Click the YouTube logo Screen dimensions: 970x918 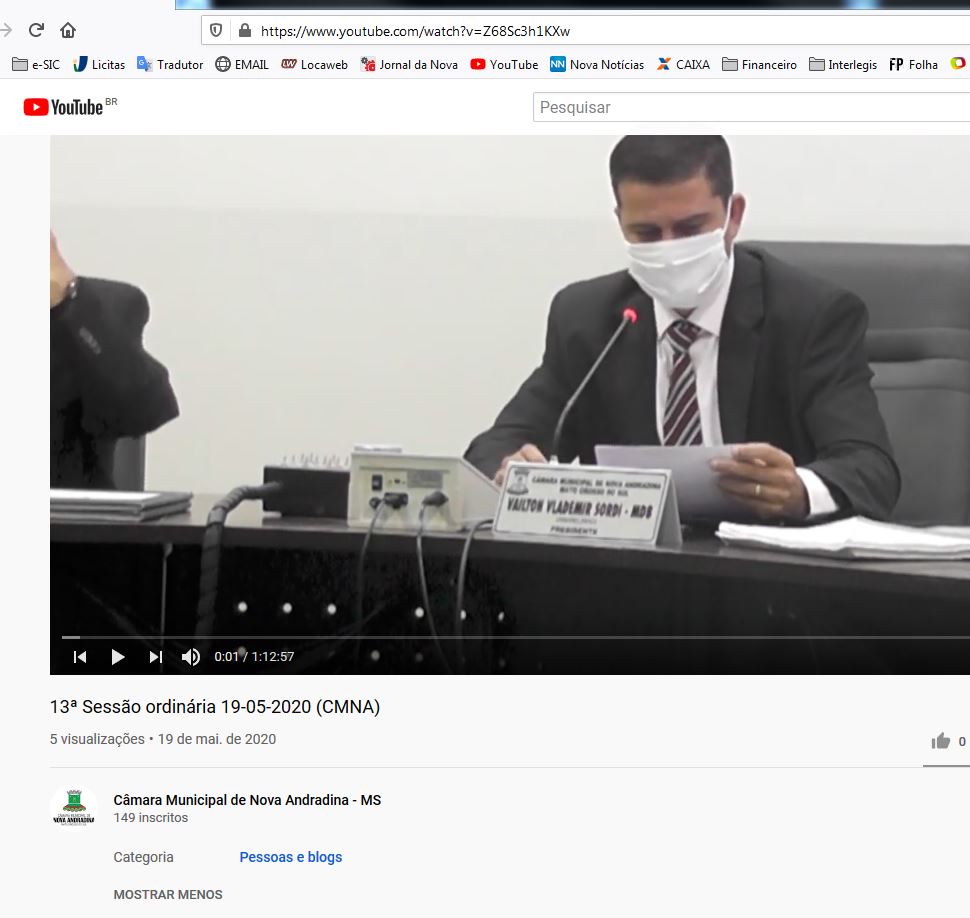click(64, 107)
